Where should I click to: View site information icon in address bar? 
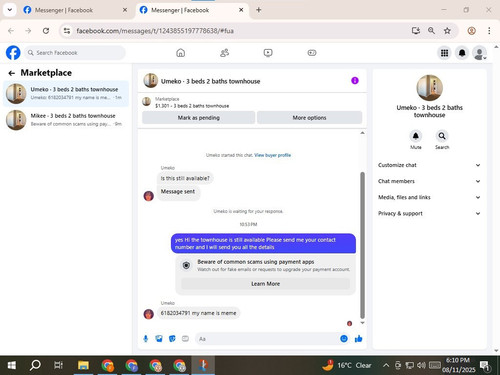pyautogui.click(x=67, y=31)
